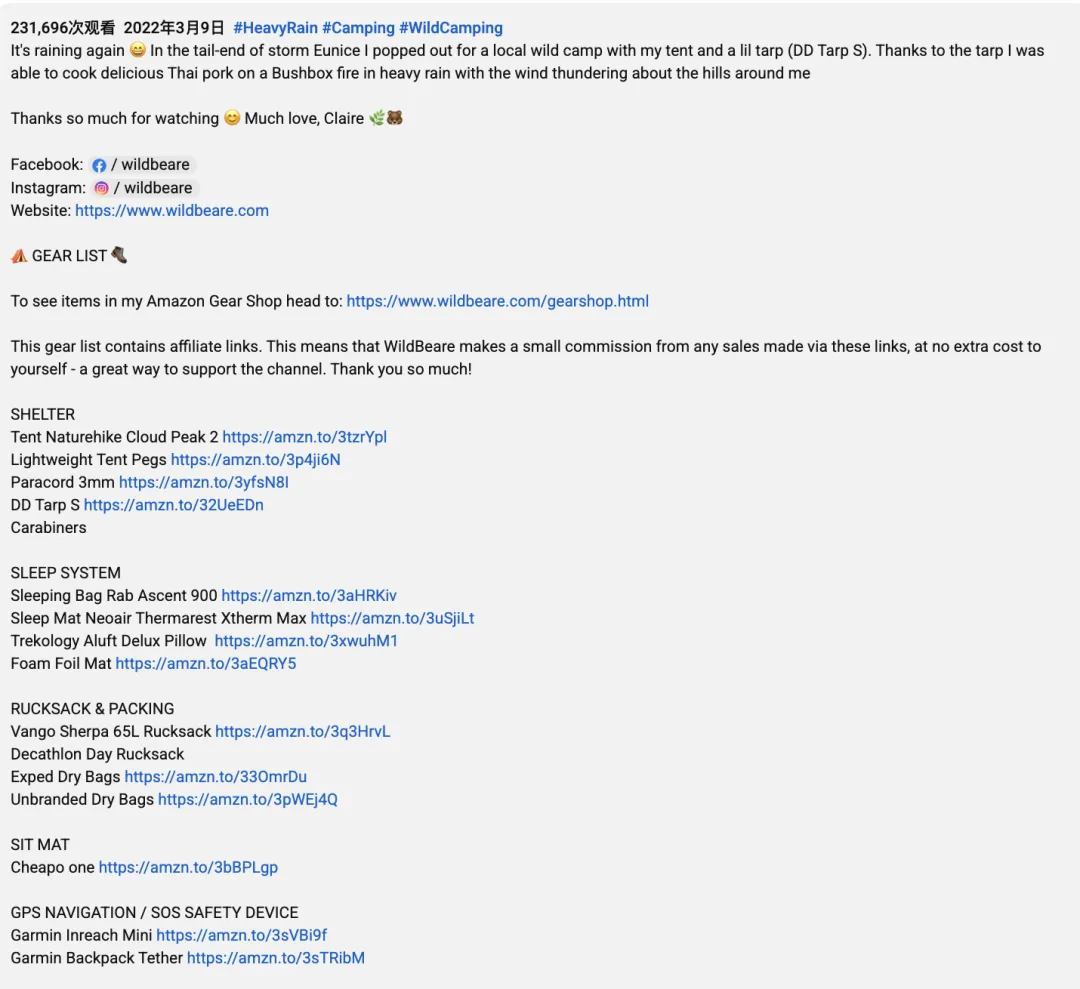This screenshot has height=989, width=1080.
Task: Click the Facebook icon beside wildbeare
Action: pyautogui.click(x=99, y=165)
